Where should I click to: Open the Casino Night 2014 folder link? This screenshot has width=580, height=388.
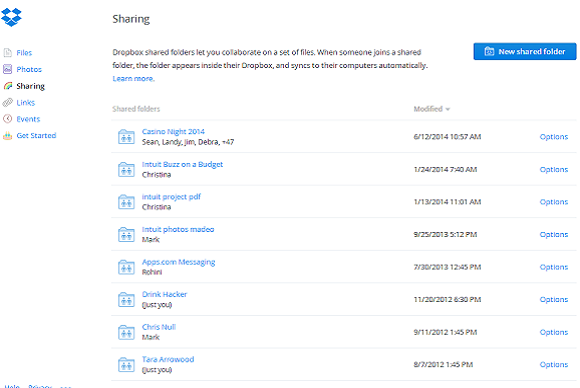[173, 131]
